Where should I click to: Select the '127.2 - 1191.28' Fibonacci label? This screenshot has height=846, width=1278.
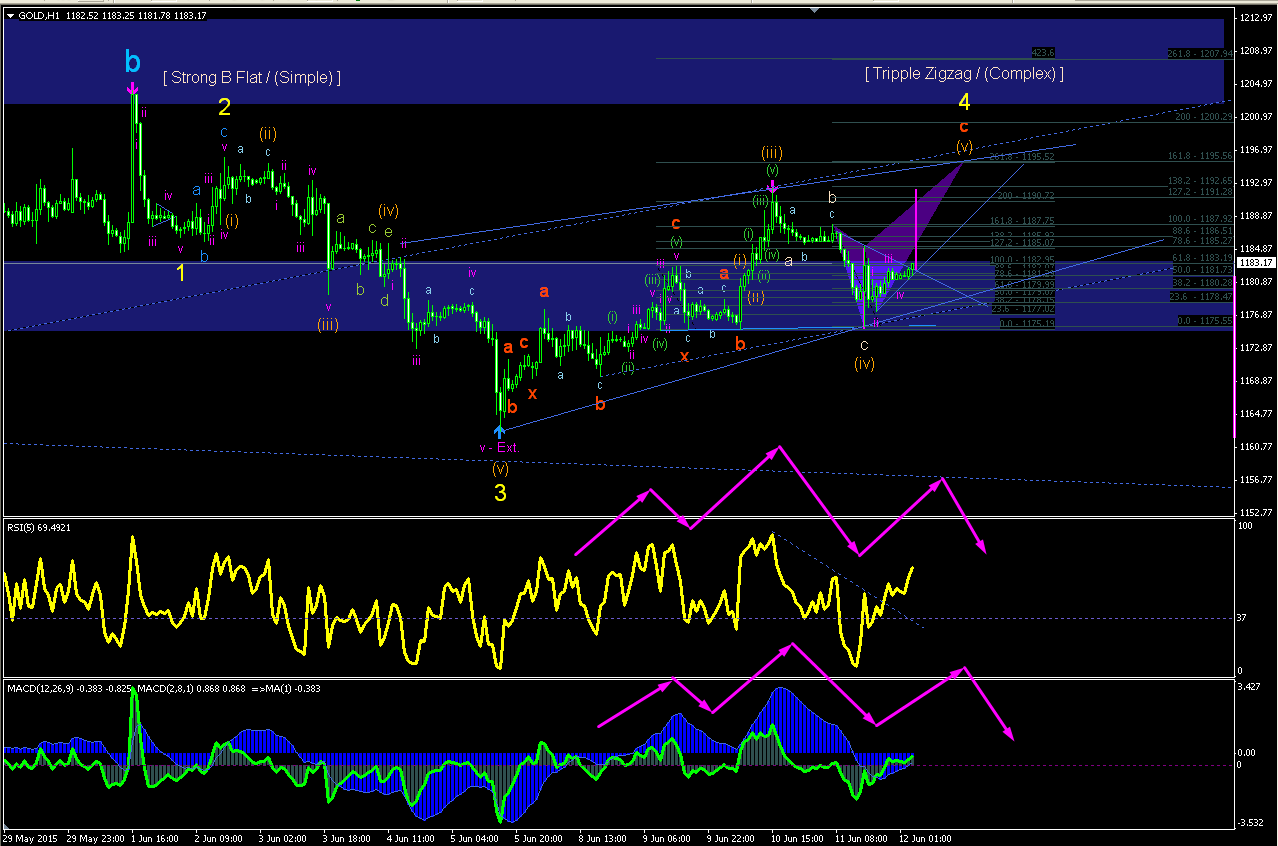coord(1200,191)
